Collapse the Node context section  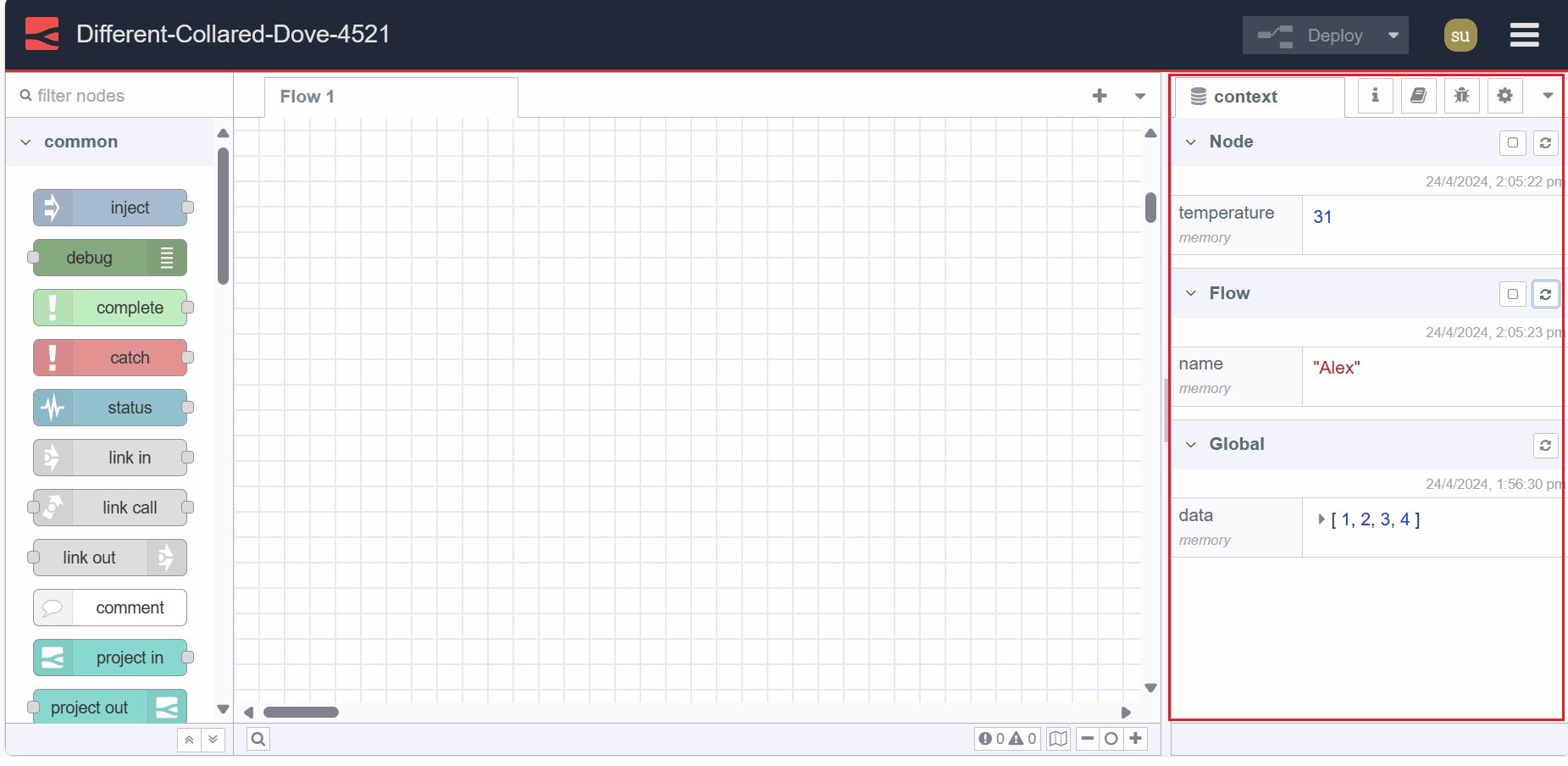click(1191, 142)
